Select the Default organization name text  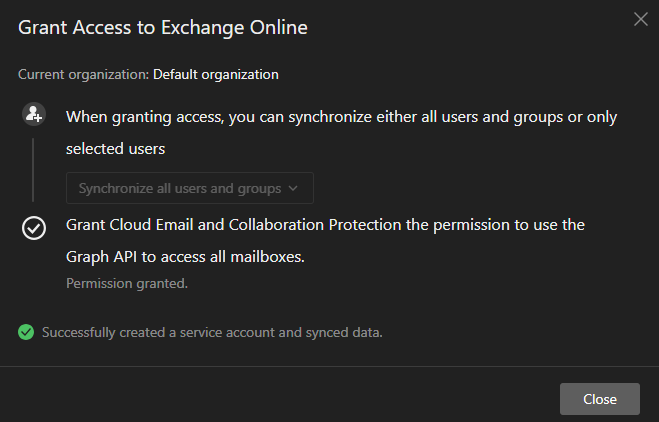[x=215, y=74]
